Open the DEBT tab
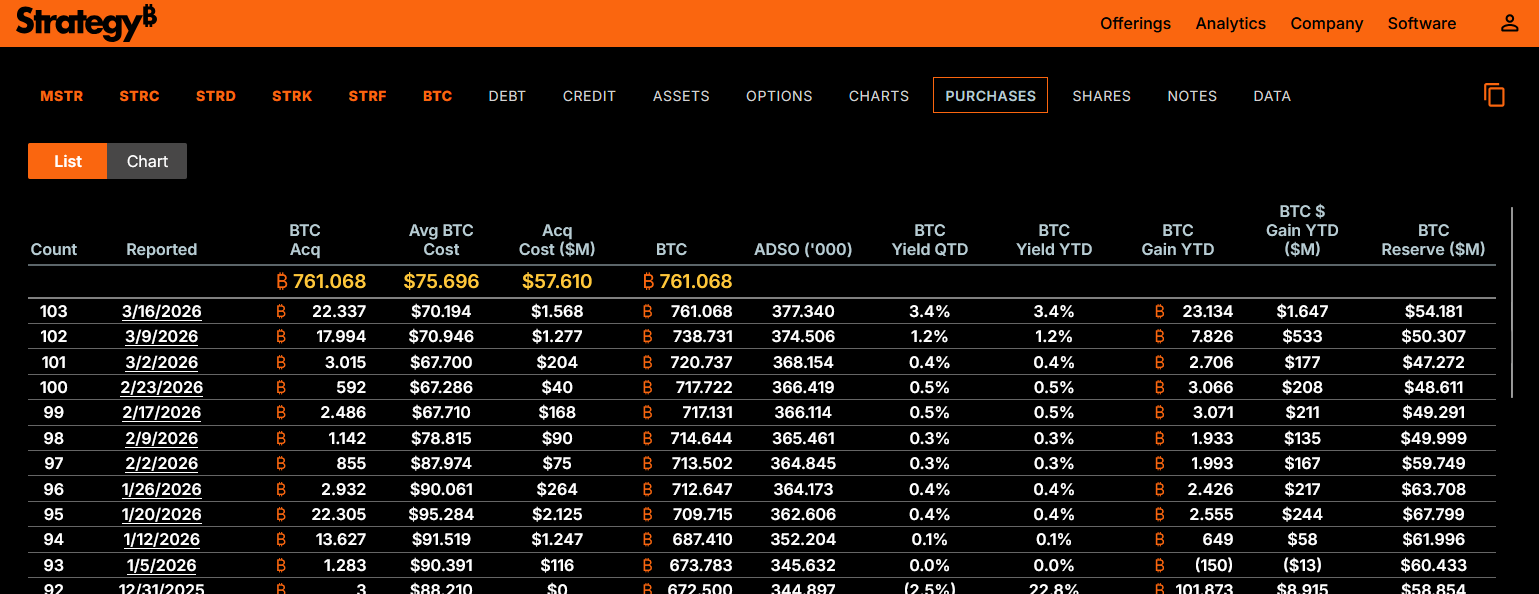The height and width of the screenshot is (594, 1539). point(507,96)
